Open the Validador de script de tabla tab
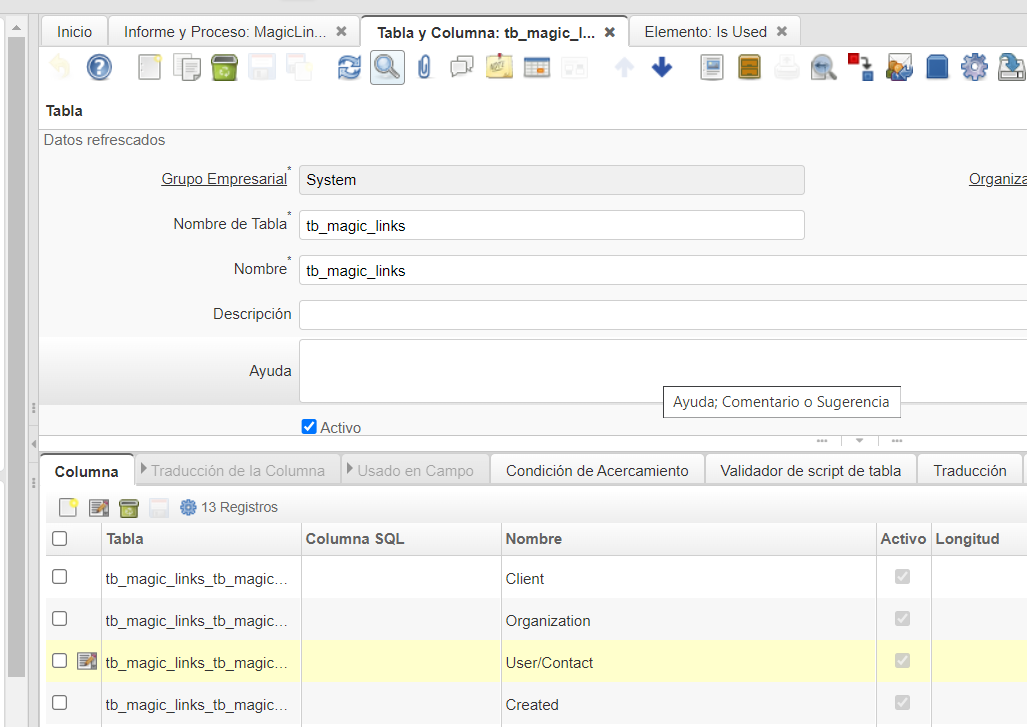This screenshot has width=1027, height=727. [810, 471]
